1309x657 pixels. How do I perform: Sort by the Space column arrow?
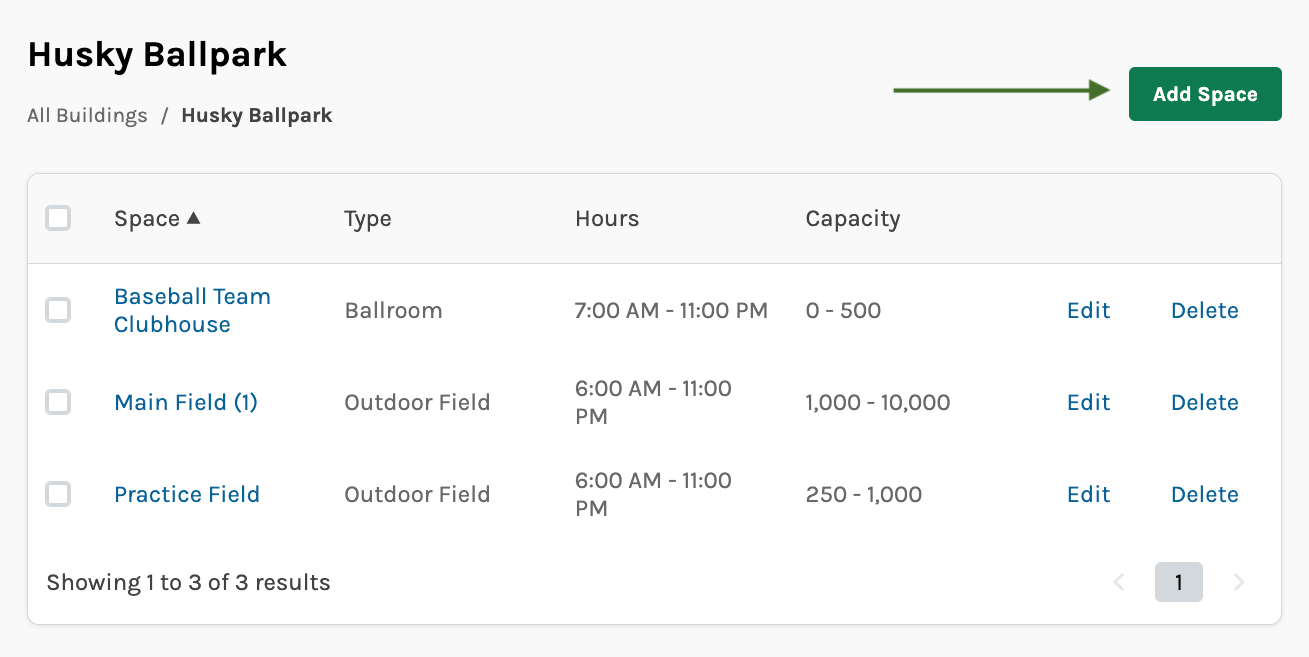[x=193, y=217]
